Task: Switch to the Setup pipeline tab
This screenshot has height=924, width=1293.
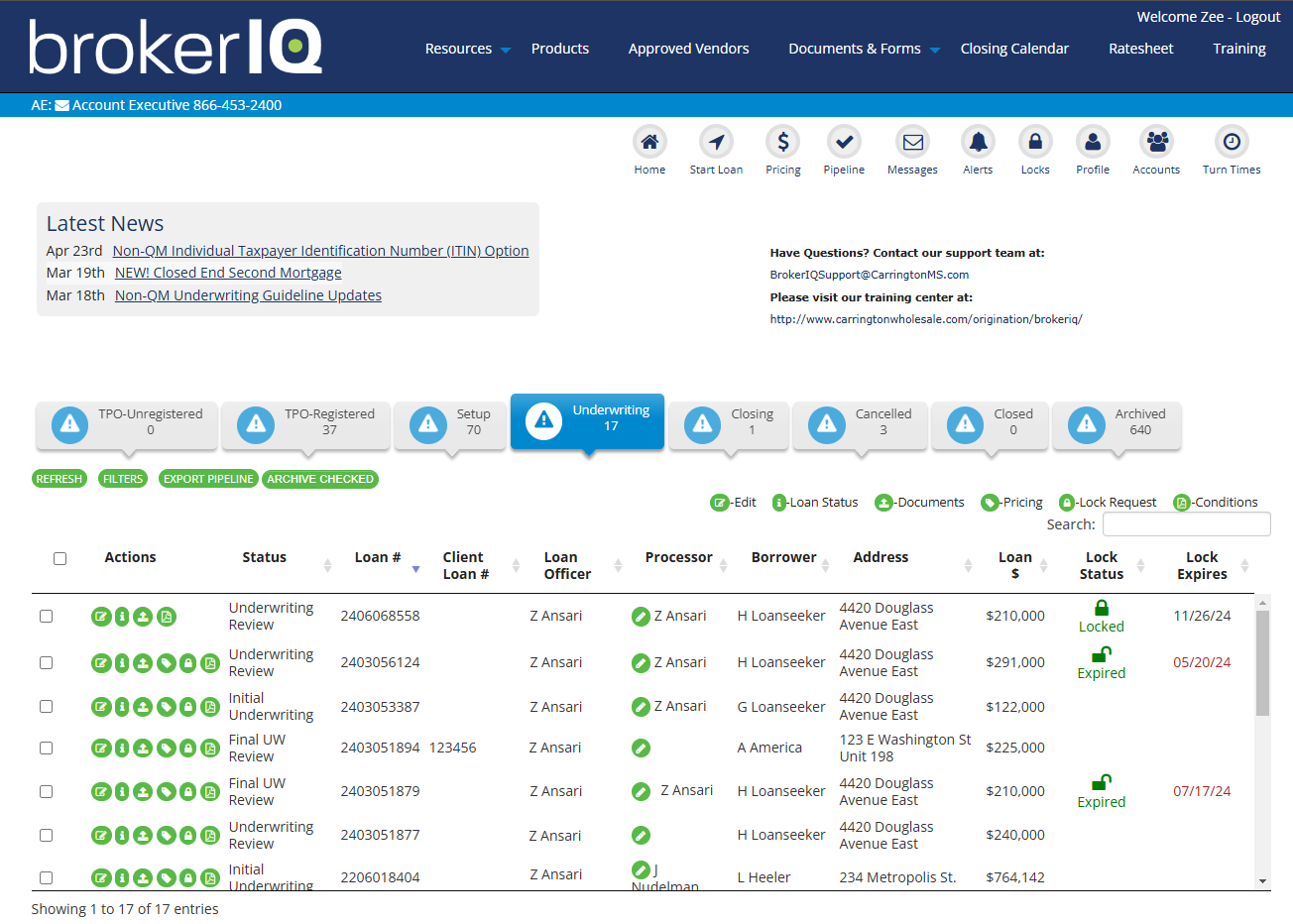Action: click(451, 424)
